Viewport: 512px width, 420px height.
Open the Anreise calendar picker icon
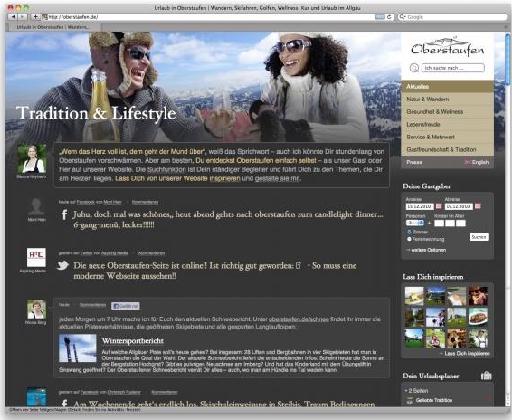point(439,206)
